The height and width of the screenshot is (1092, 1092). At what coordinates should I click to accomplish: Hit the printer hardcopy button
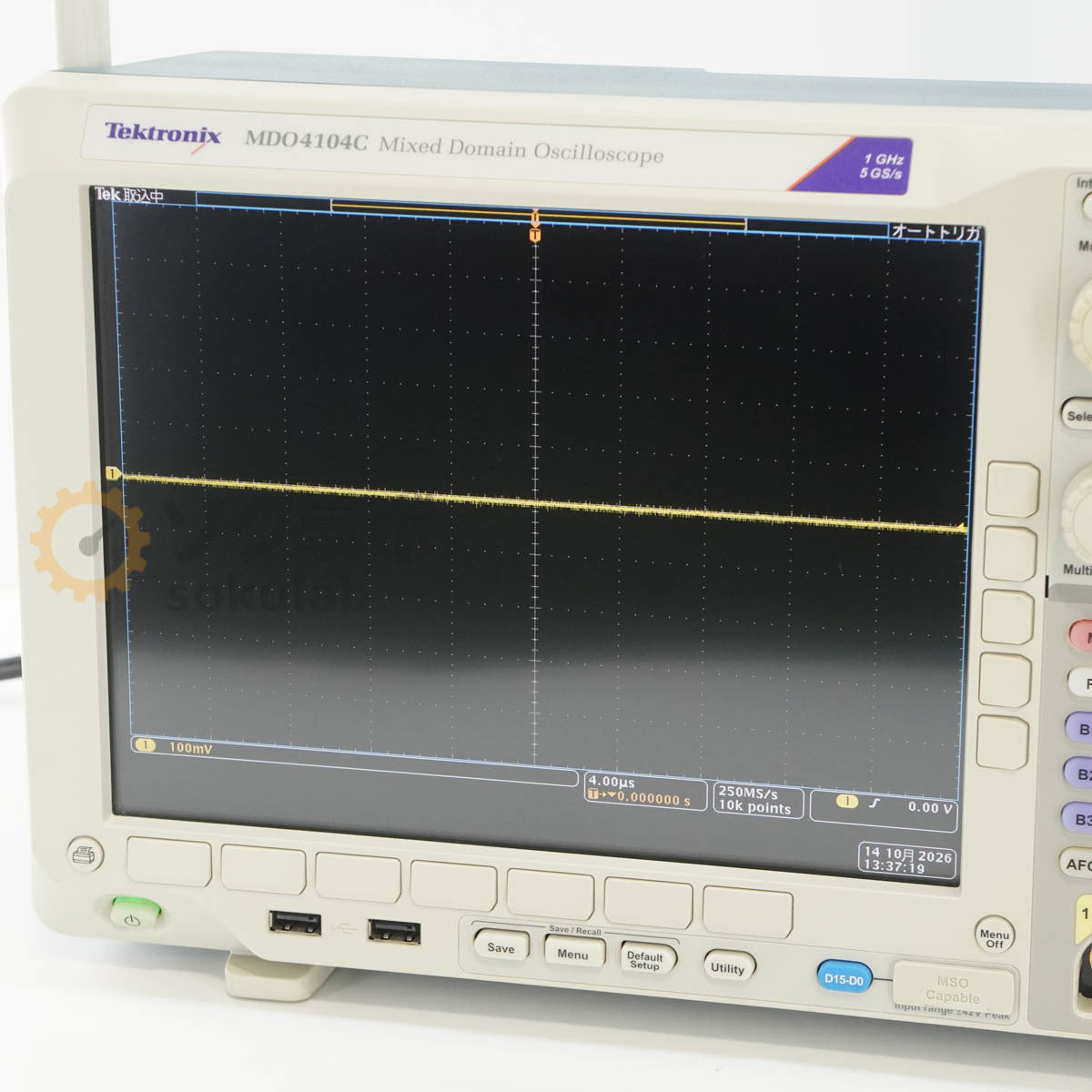click(x=86, y=854)
